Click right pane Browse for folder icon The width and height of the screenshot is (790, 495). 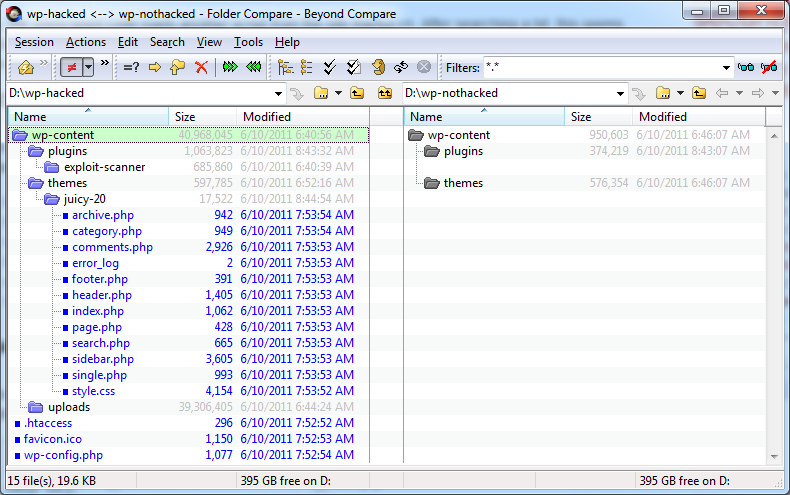pyautogui.click(x=663, y=93)
